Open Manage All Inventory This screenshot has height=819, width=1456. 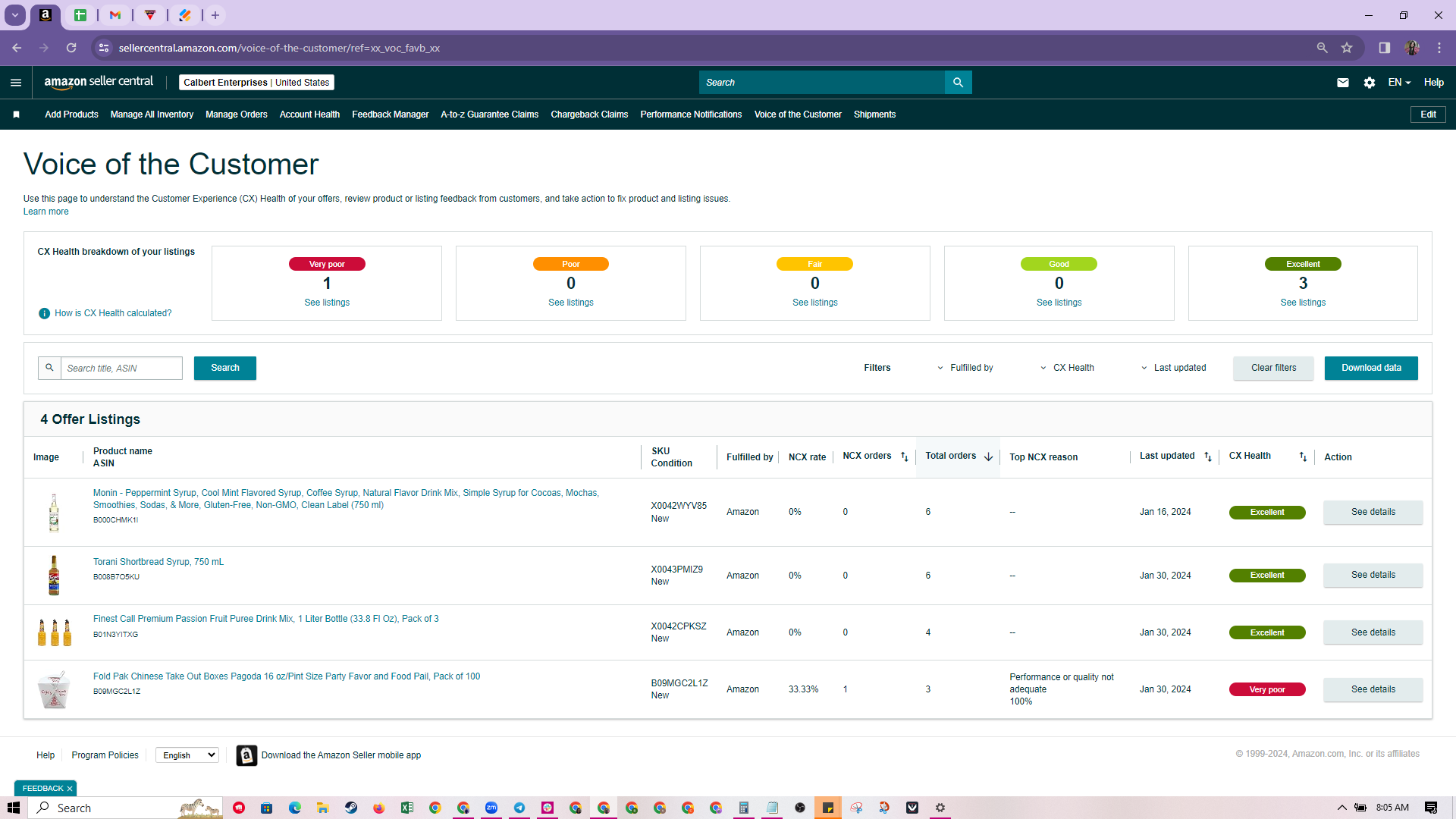coord(152,115)
